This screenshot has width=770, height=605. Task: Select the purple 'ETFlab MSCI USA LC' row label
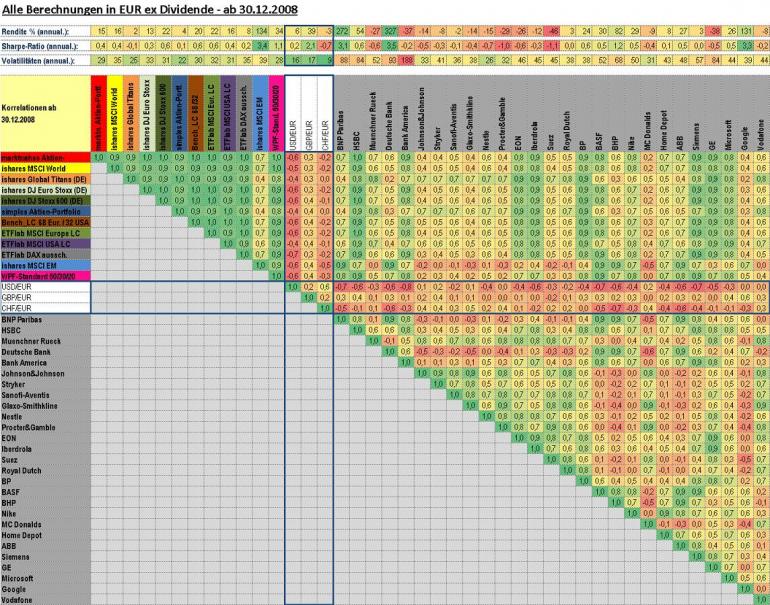tap(46, 244)
